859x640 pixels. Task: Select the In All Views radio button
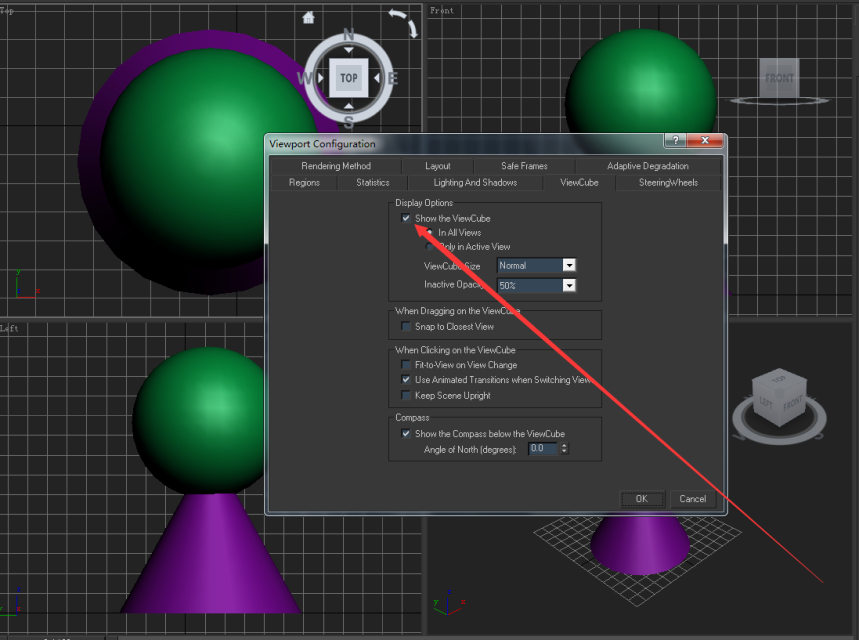[430, 232]
